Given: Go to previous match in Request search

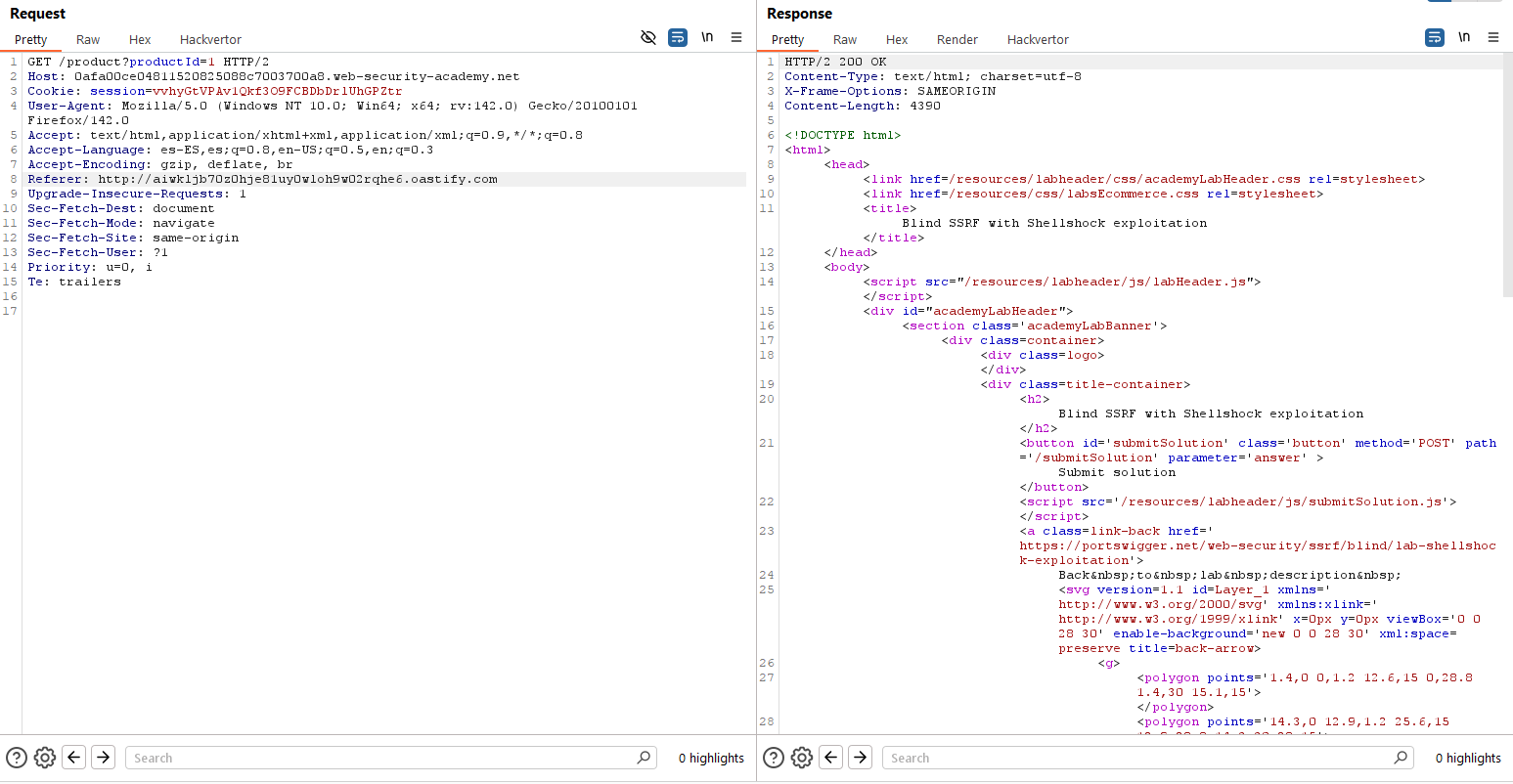Looking at the screenshot, I should point(74,758).
